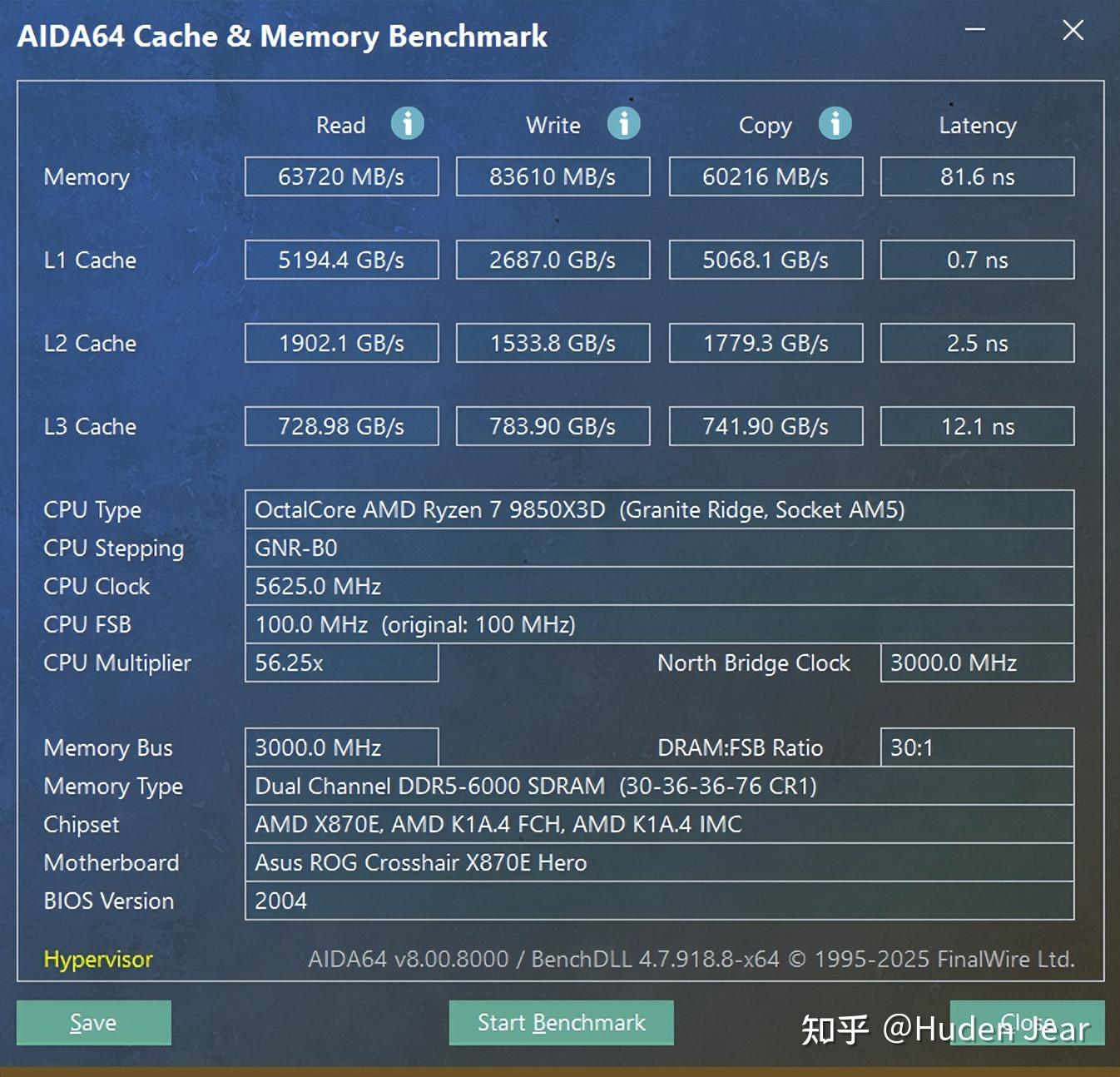The image size is (1120, 1077).
Task: Click the Copy column info icon
Action: point(835,124)
